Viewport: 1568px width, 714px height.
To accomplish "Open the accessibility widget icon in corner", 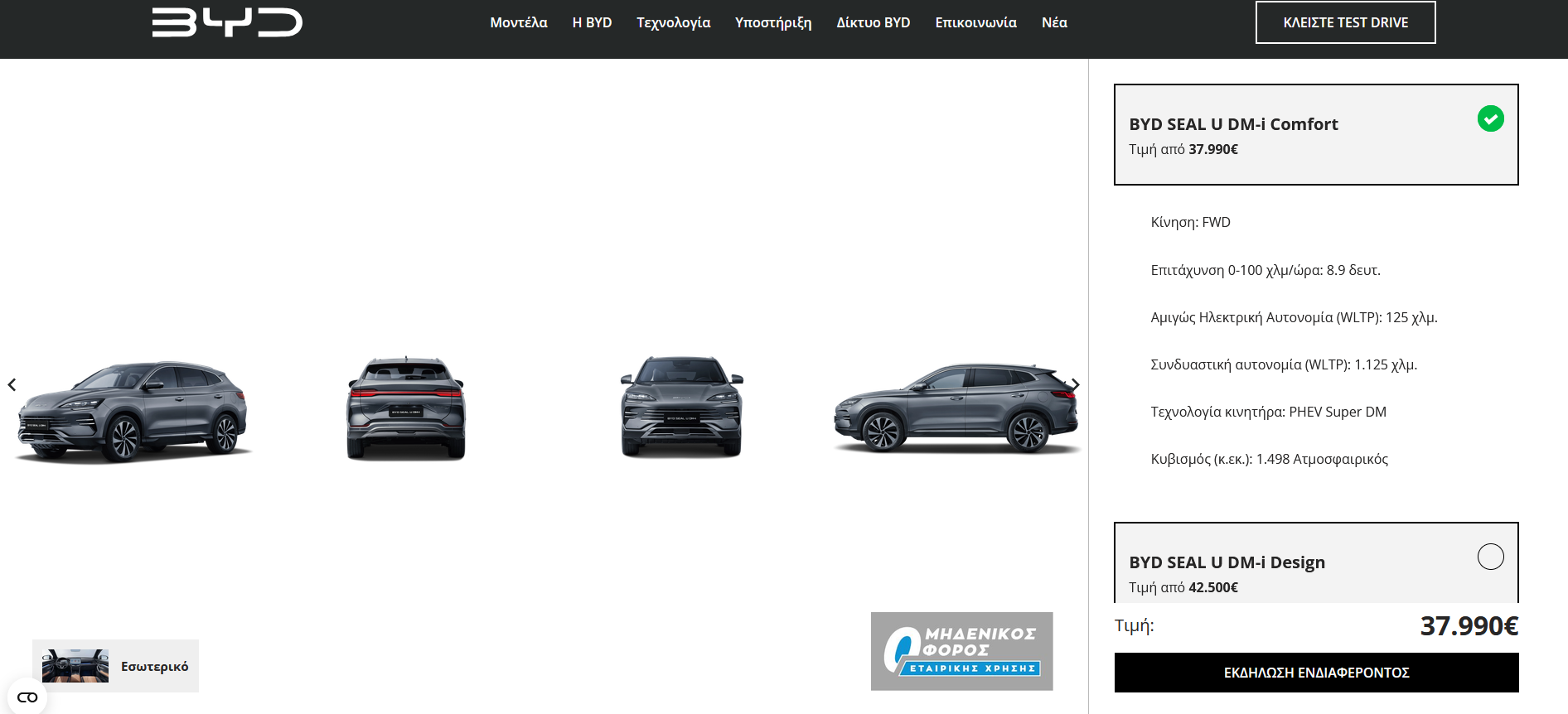I will (27, 697).
